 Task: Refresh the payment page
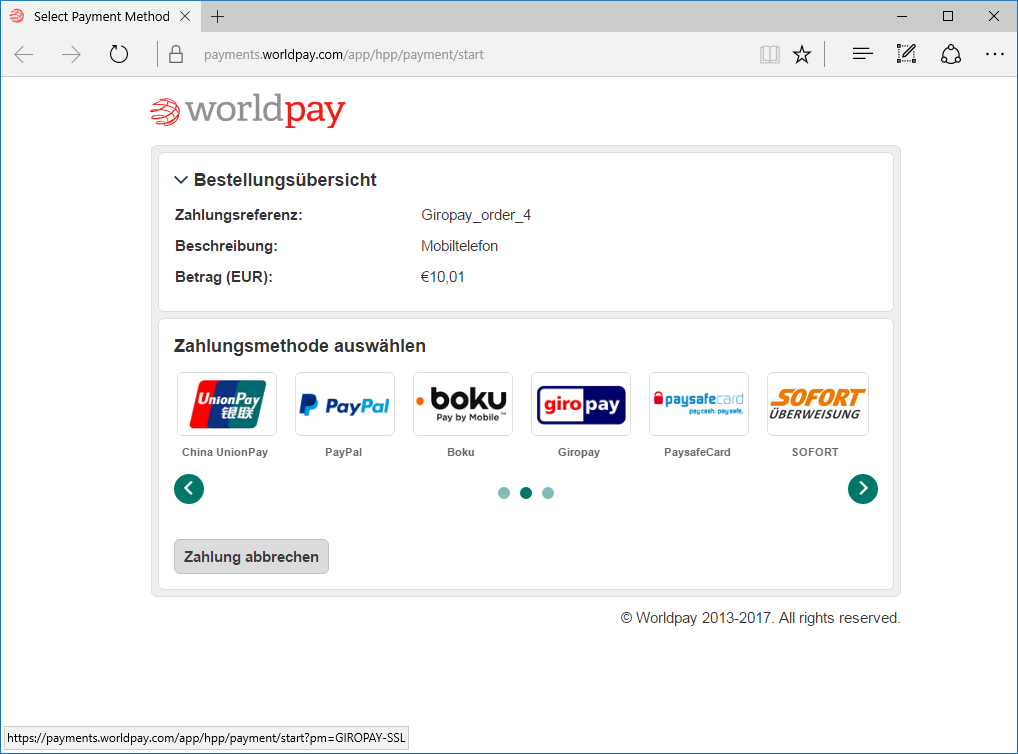[119, 55]
